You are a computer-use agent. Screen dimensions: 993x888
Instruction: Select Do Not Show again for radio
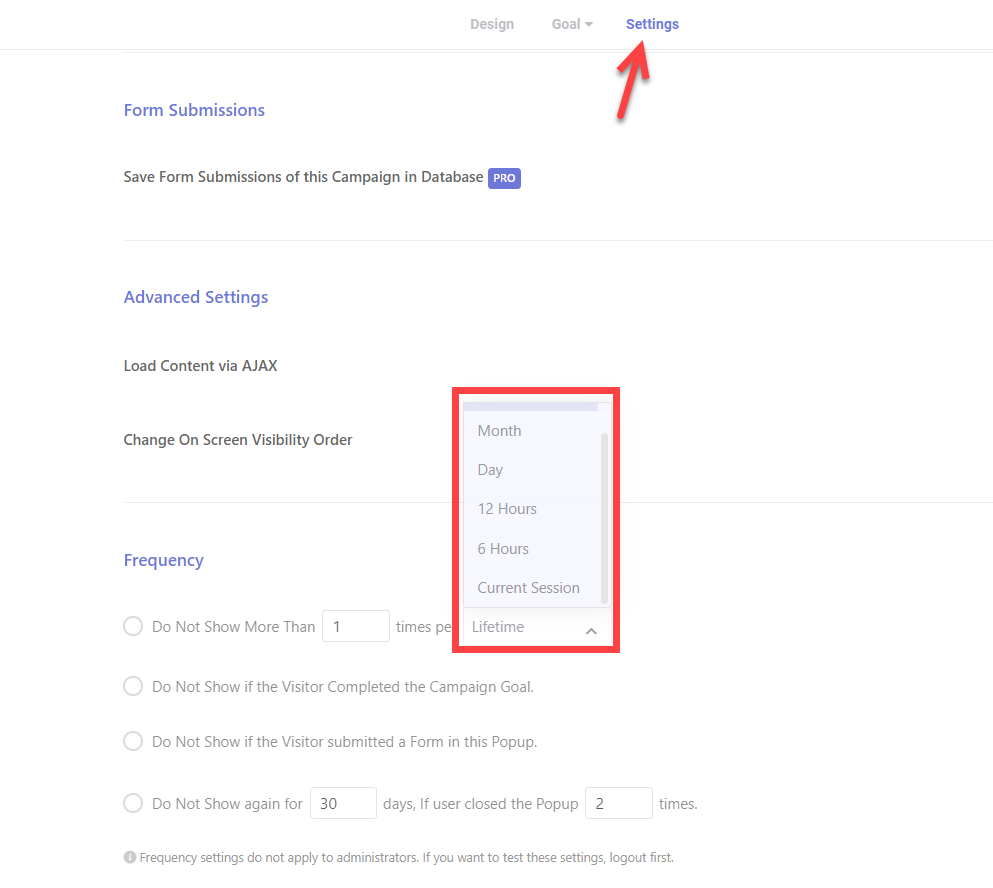coord(133,803)
